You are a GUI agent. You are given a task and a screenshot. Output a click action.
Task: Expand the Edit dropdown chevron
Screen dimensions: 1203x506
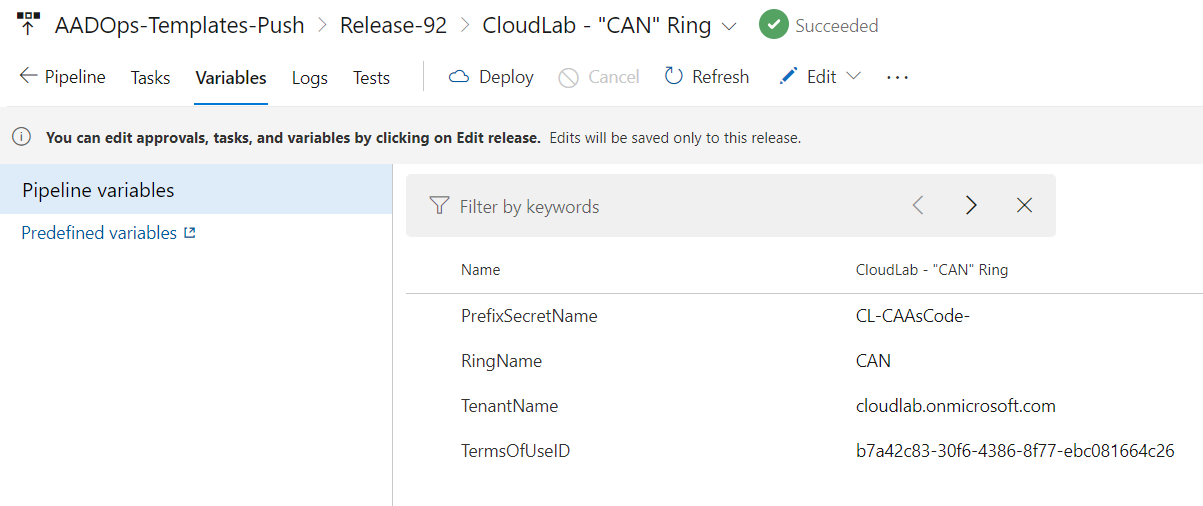click(853, 77)
